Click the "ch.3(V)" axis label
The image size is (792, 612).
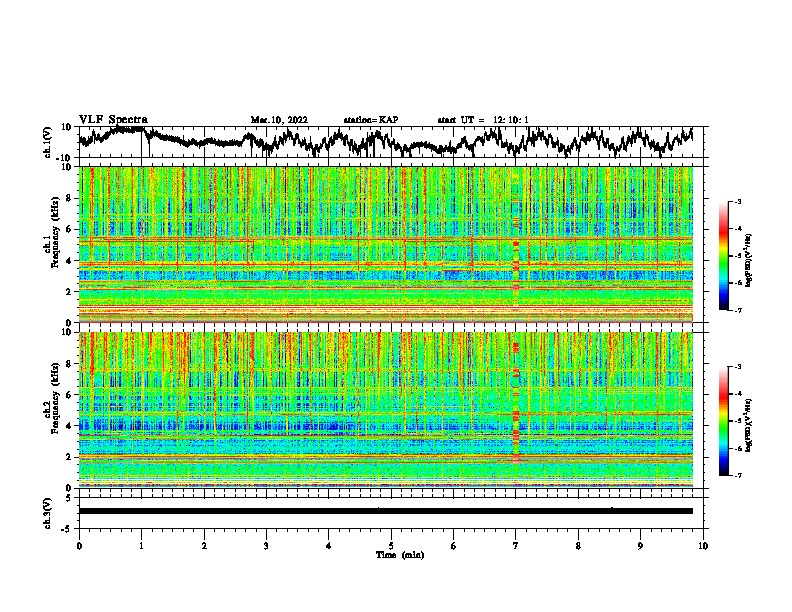(x=48, y=513)
